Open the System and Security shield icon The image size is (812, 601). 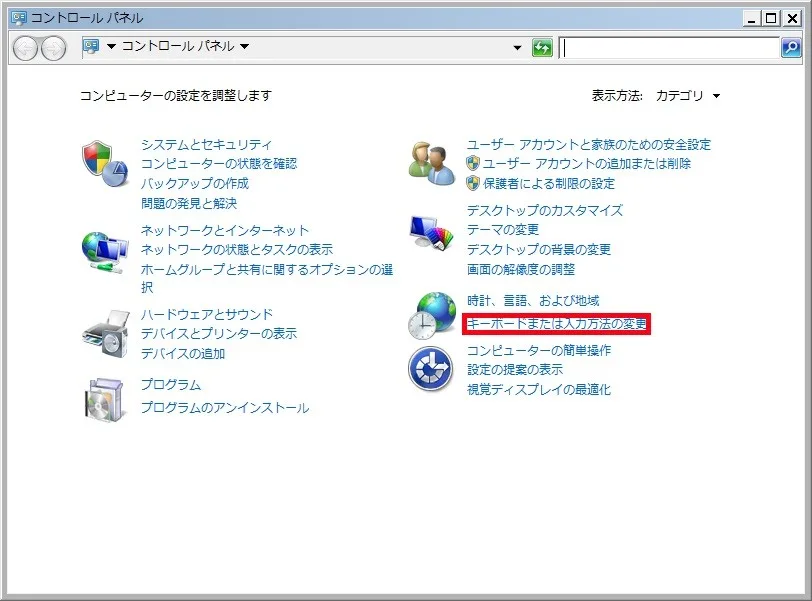pos(105,164)
